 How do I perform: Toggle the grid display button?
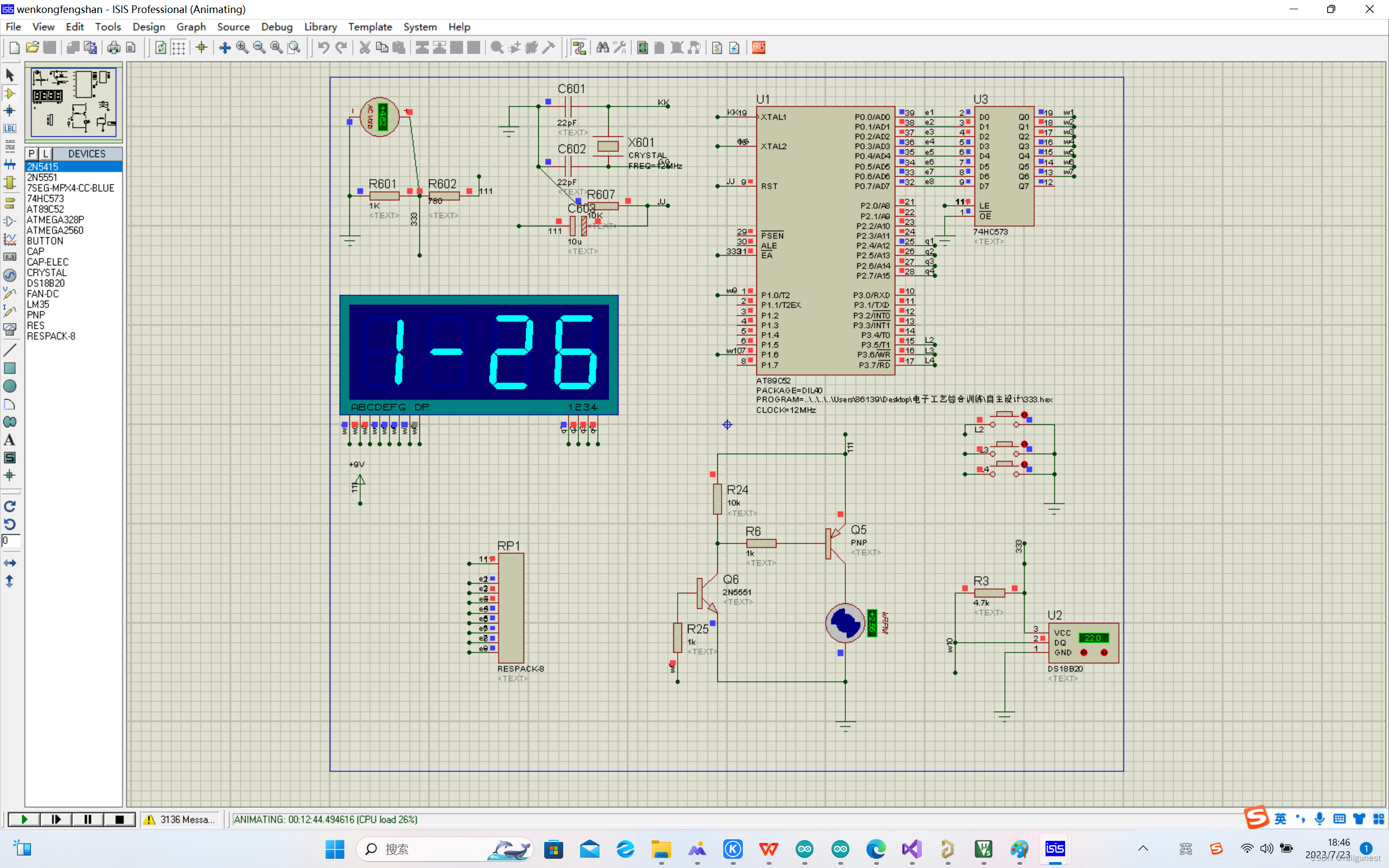(179, 48)
